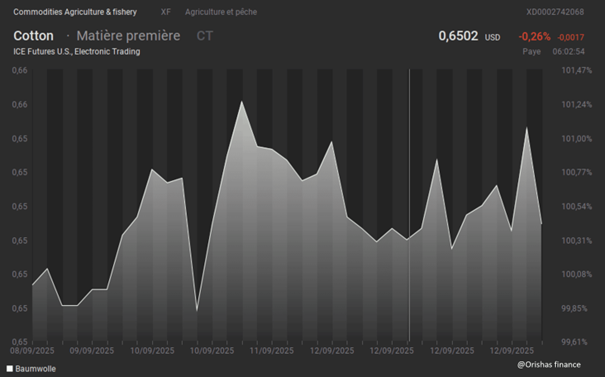Click the highest peak of the cotton chart
Image resolution: width=605 pixels, height=377 pixels.
tap(242, 102)
